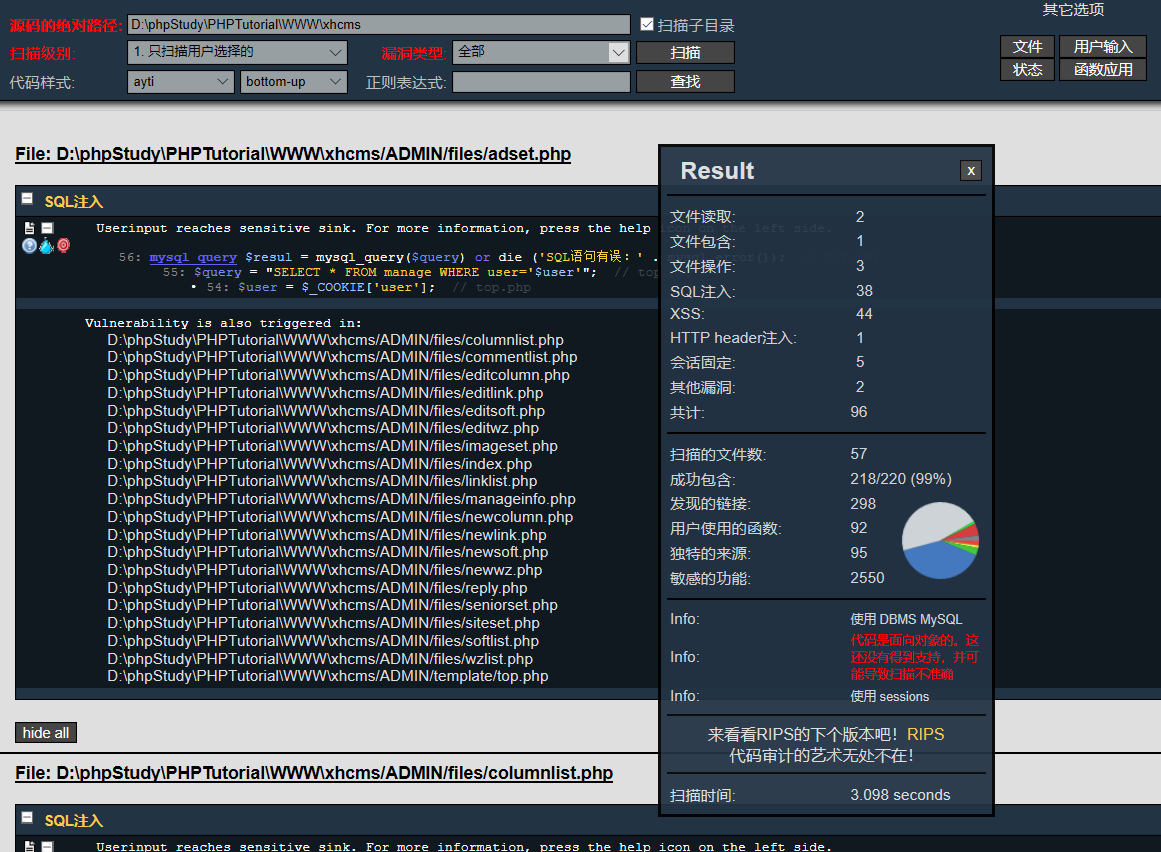Viewport: 1161px width, 852px height.
Task: Click the mysql_query function link on line 56
Action: click(193, 257)
